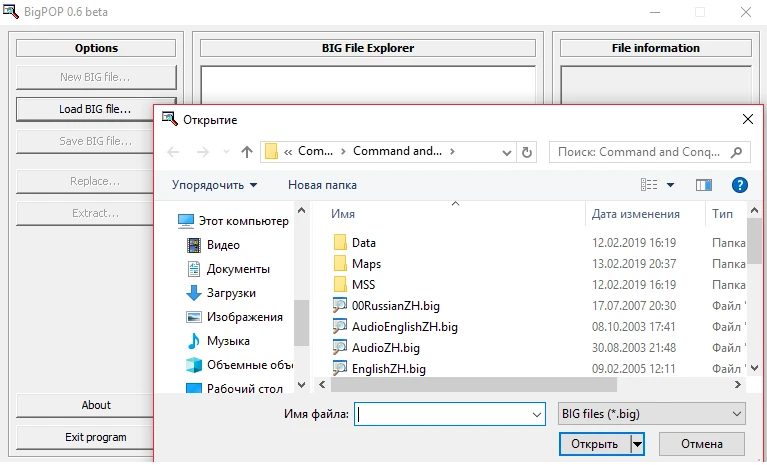The width and height of the screenshot is (767, 465).
Task: Click the Com... breadcrumb segment
Action: (316, 151)
